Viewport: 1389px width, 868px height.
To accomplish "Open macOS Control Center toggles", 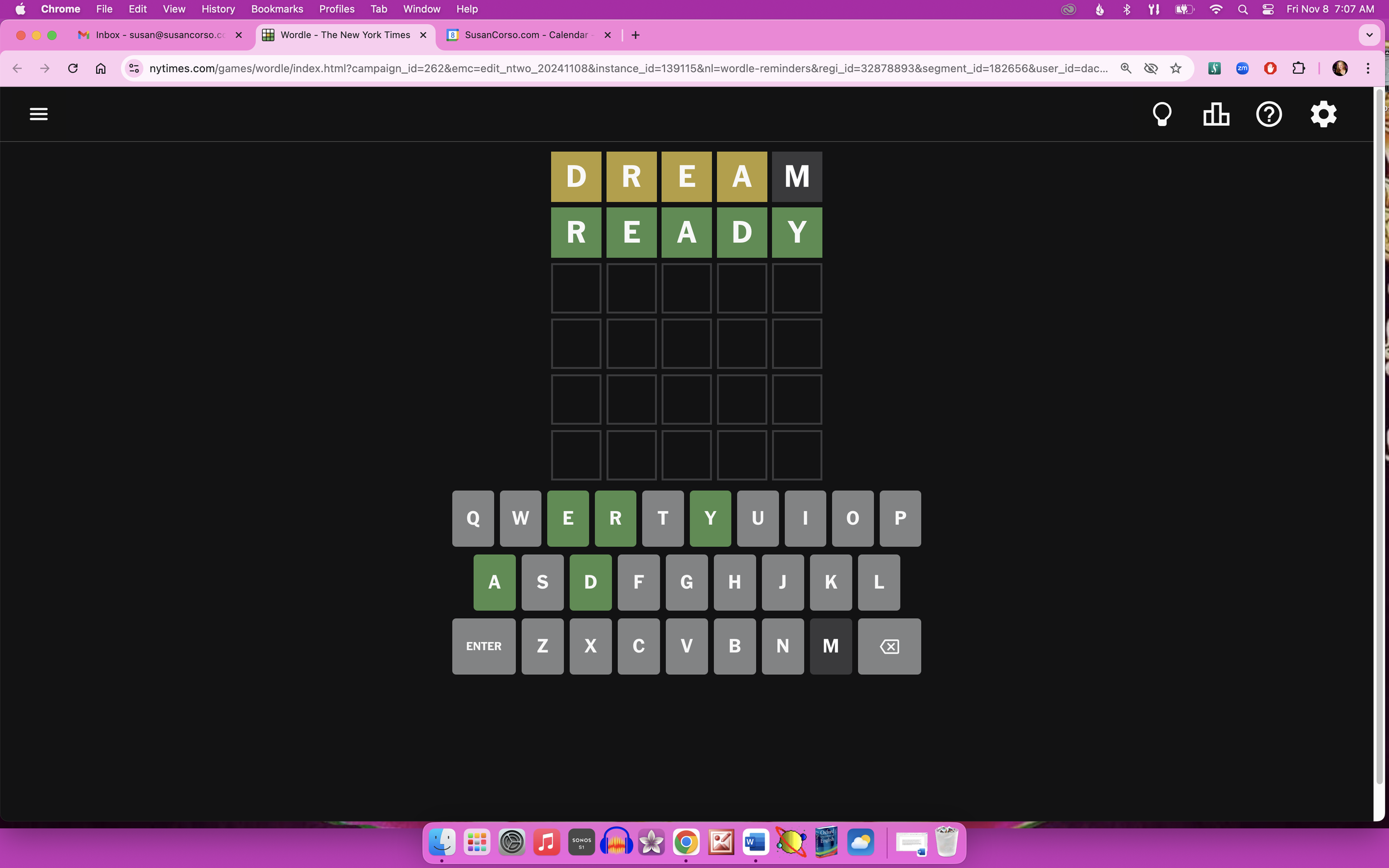I will click(x=1268, y=9).
